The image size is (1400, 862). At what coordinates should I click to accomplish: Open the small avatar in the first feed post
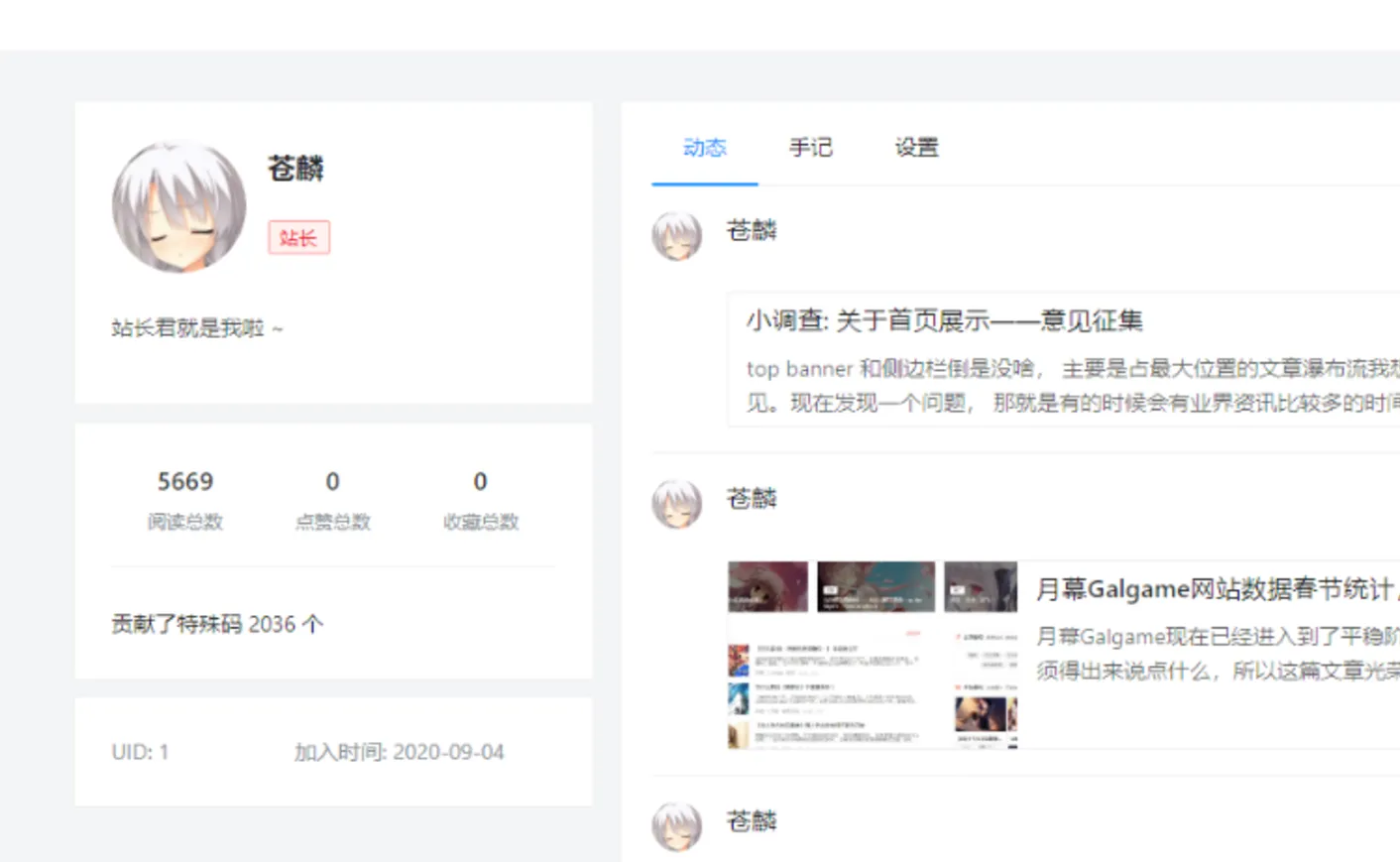point(676,236)
